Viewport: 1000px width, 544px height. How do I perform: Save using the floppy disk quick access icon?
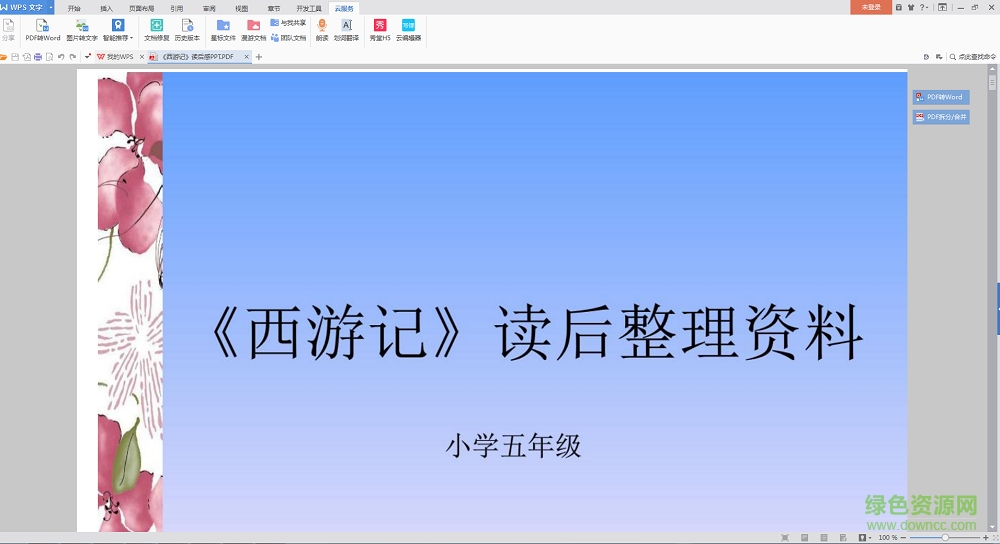15,57
